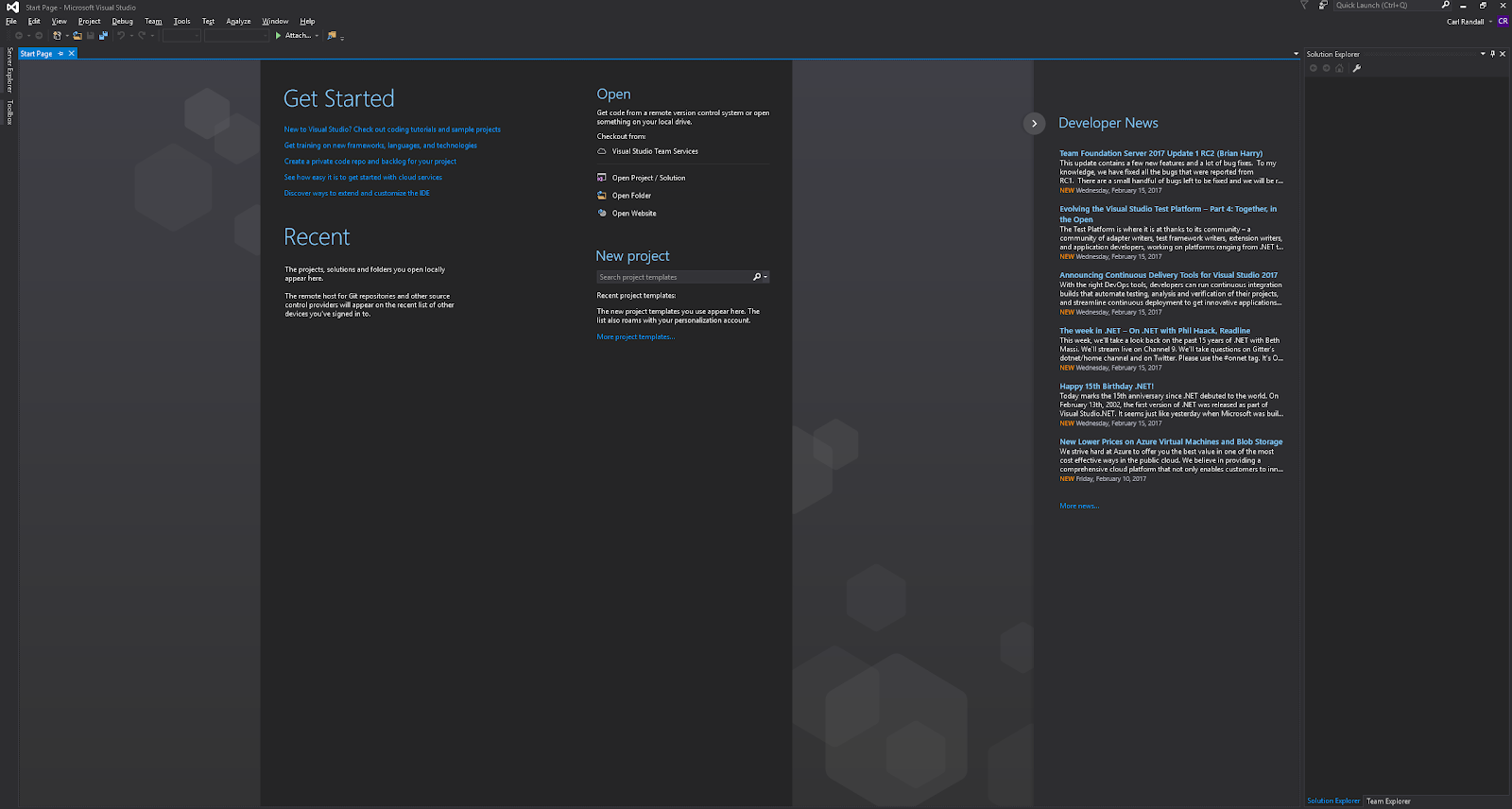Click the Save All toolbar icon
The height and width of the screenshot is (809, 1512).
click(x=103, y=36)
